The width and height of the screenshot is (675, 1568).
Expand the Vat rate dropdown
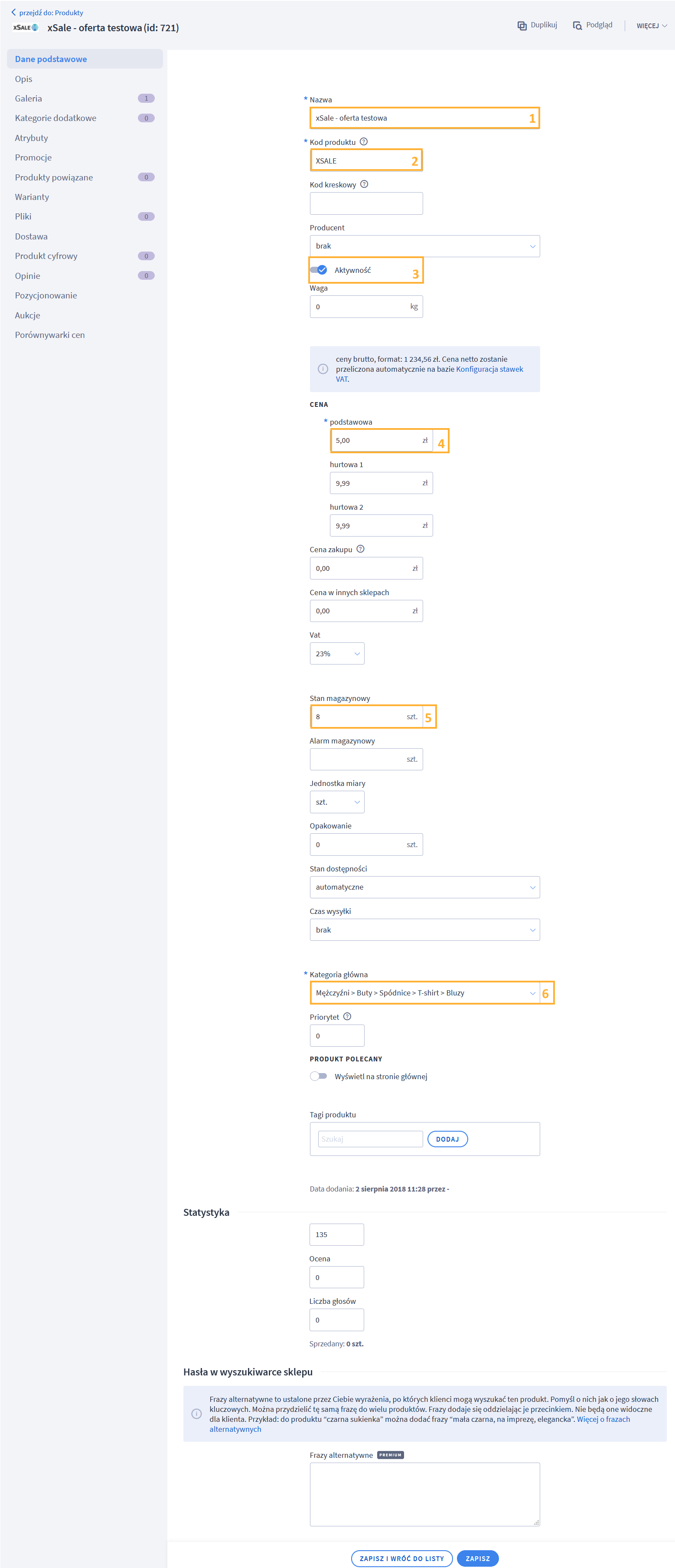click(x=336, y=654)
